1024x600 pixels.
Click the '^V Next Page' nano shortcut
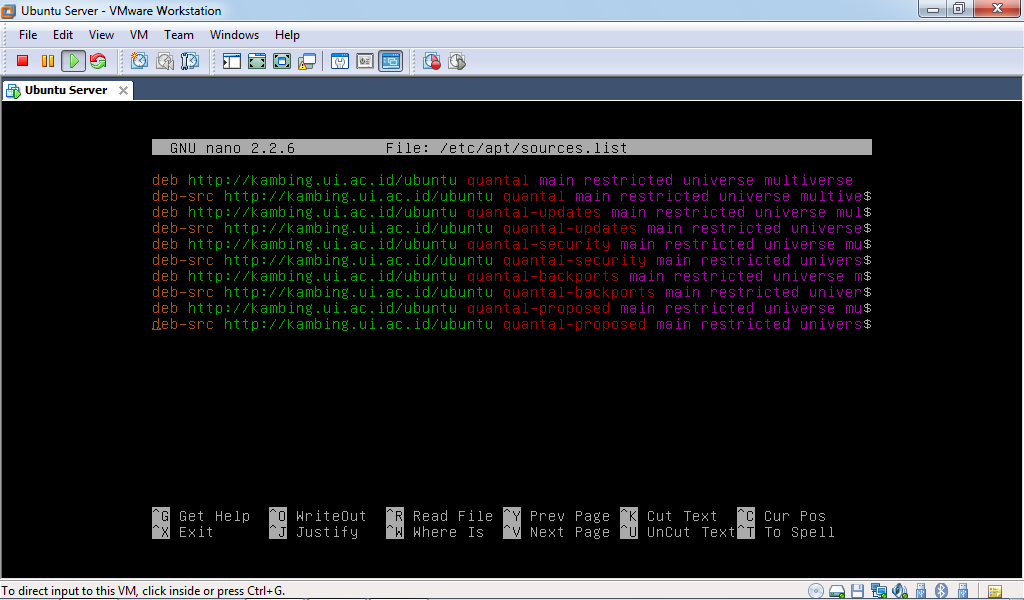556,532
